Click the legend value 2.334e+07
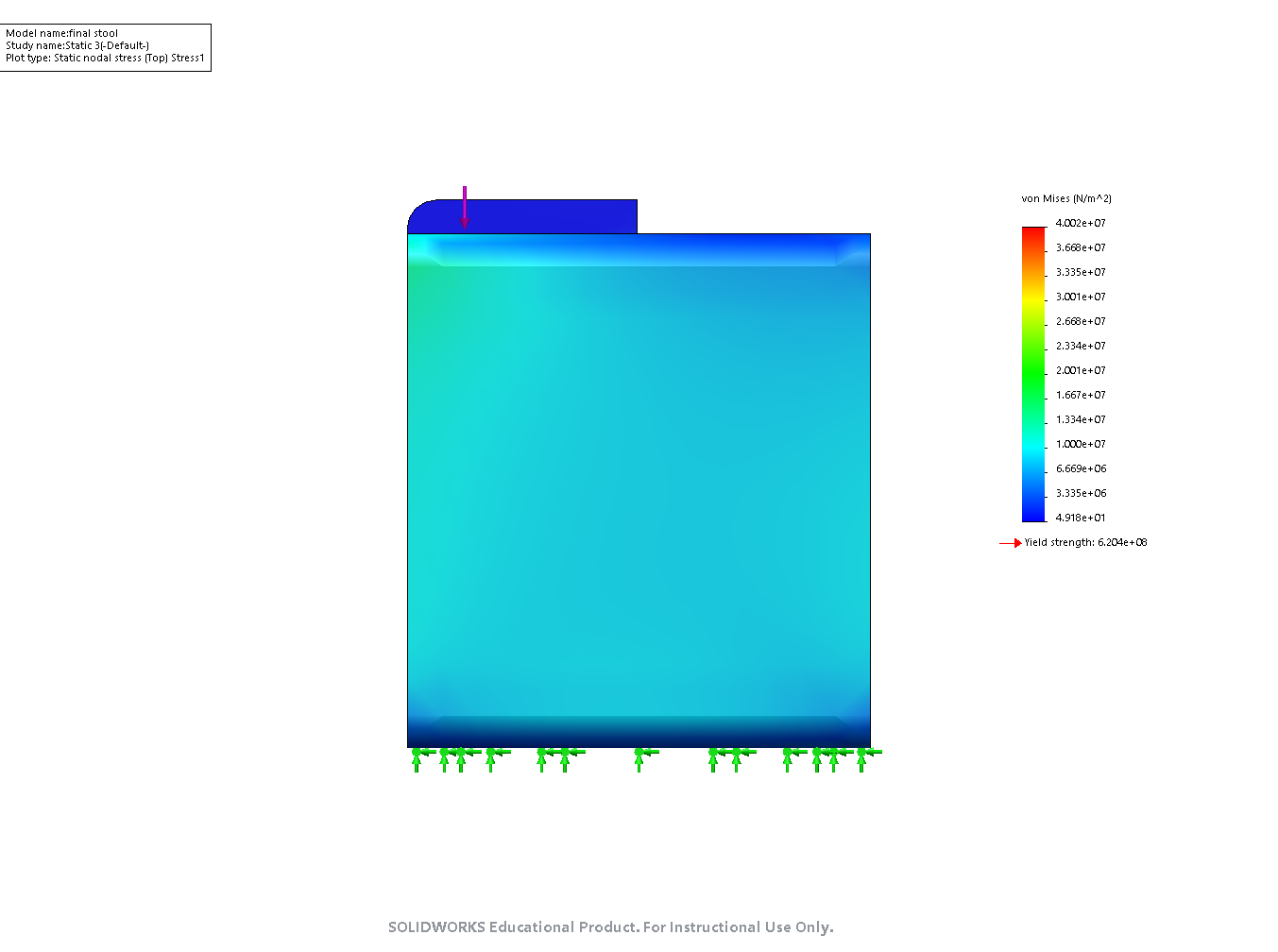 click(x=1081, y=346)
